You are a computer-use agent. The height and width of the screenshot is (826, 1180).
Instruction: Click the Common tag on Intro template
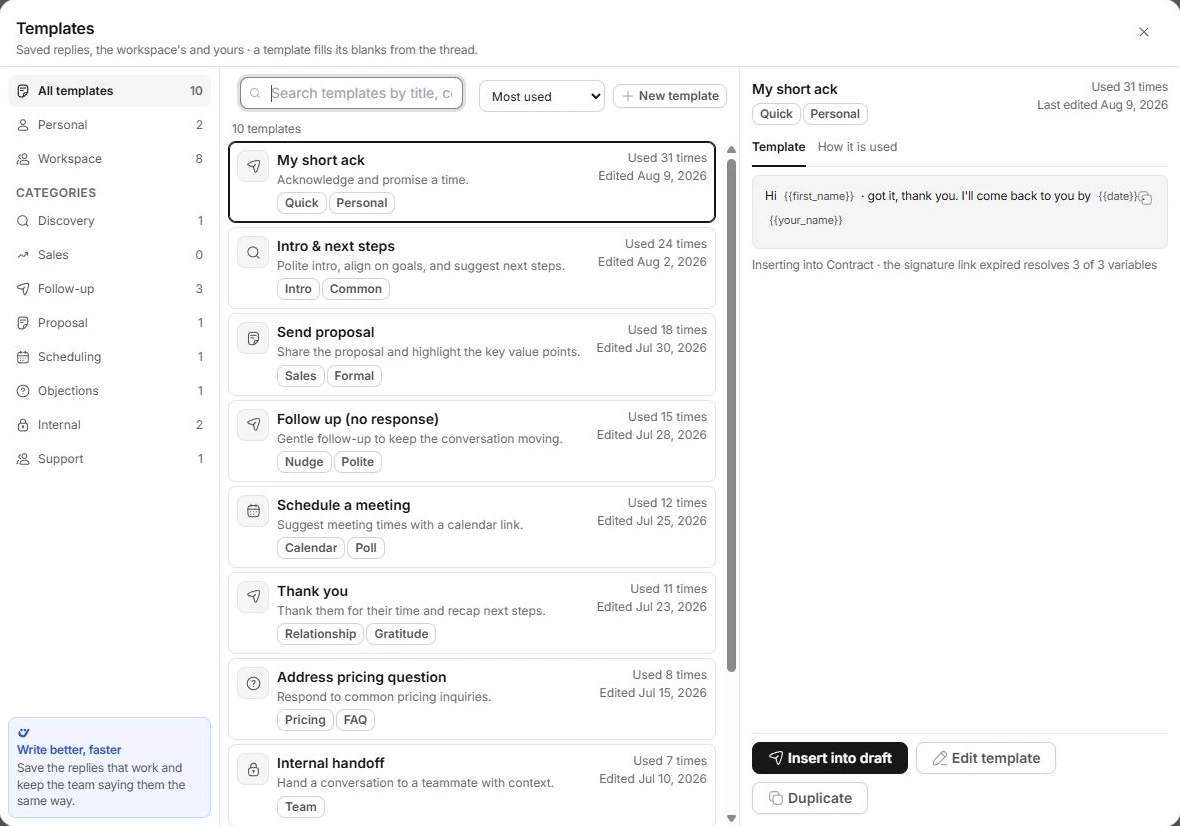tap(355, 289)
